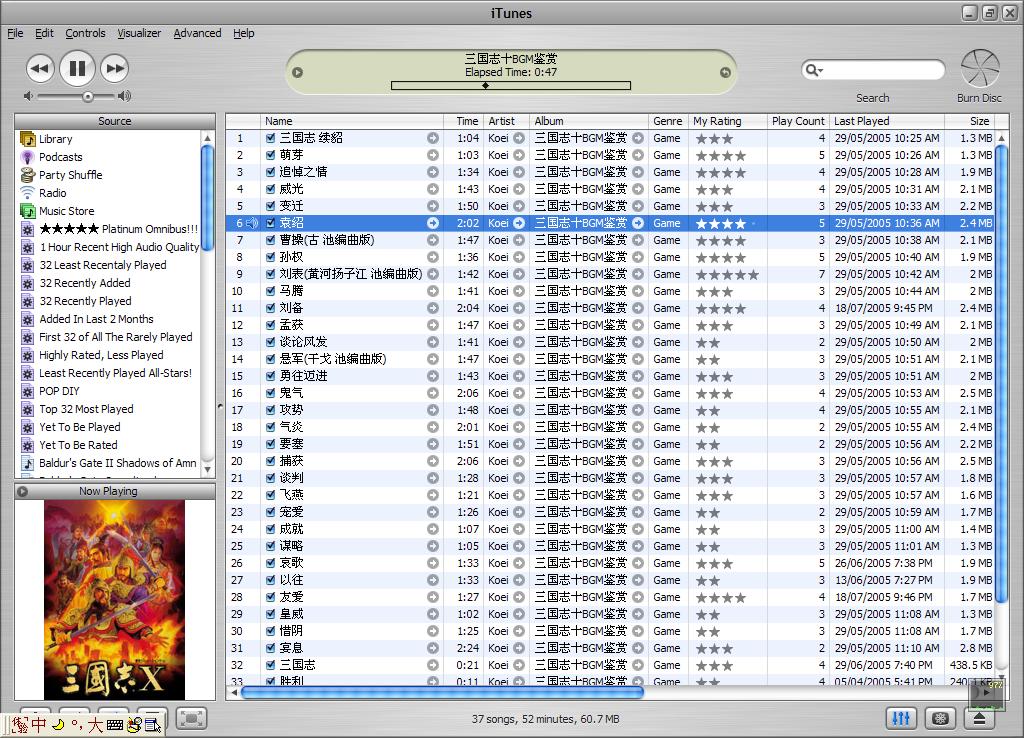Uncheck the song 孟获
This screenshot has height=738, width=1024.
pyautogui.click(x=270, y=325)
